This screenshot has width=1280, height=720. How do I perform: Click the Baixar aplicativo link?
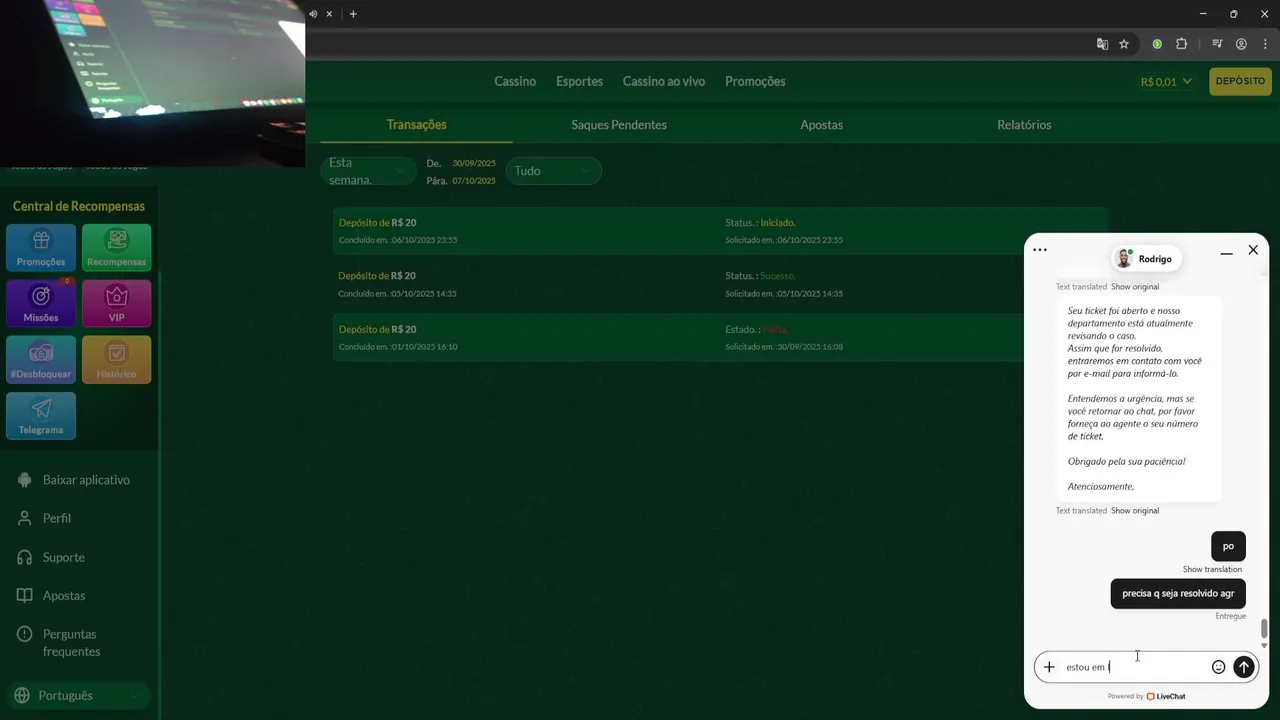pyautogui.click(x=86, y=480)
